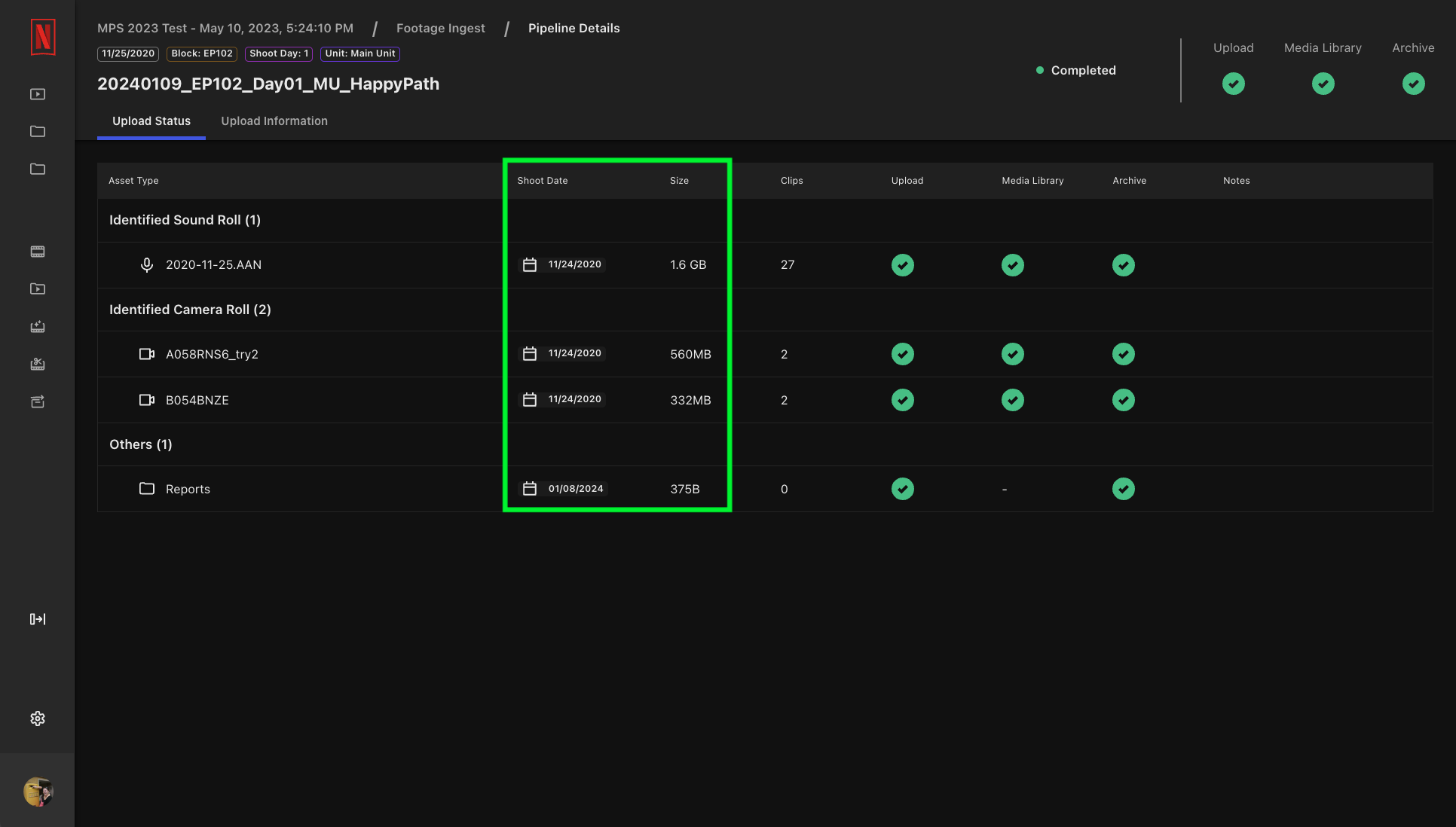
Task: Click the user avatar icon at bottom-left
Action: (38, 791)
